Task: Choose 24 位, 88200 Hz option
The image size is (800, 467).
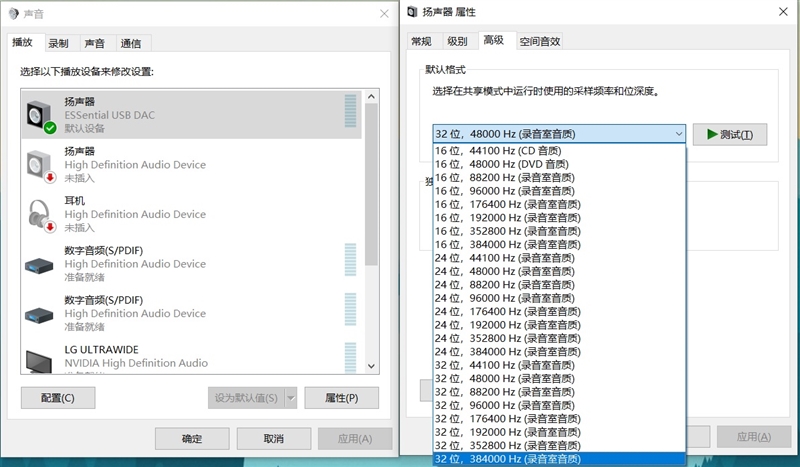Action: pyautogui.click(x=559, y=285)
